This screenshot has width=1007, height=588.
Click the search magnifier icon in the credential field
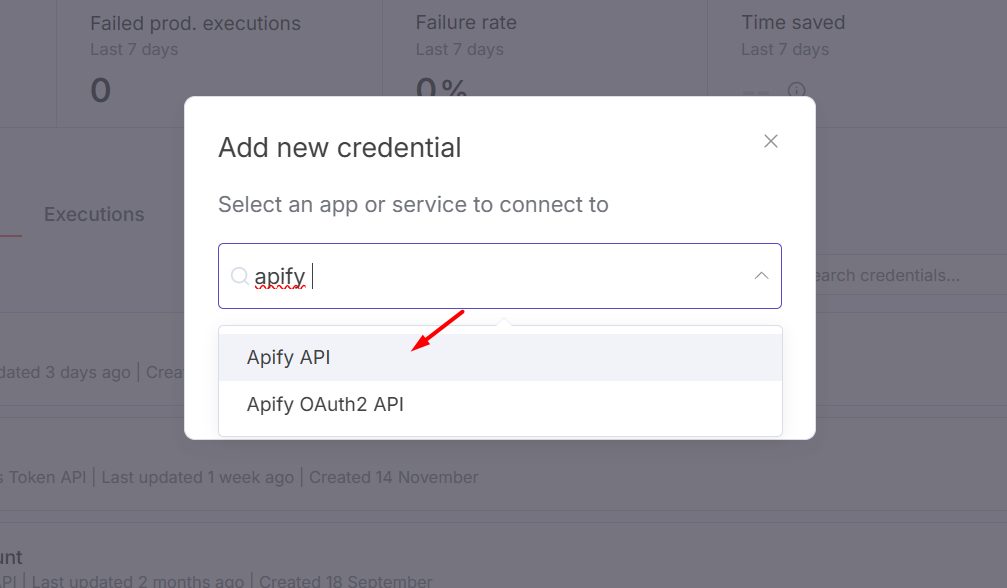(x=240, y=276)
